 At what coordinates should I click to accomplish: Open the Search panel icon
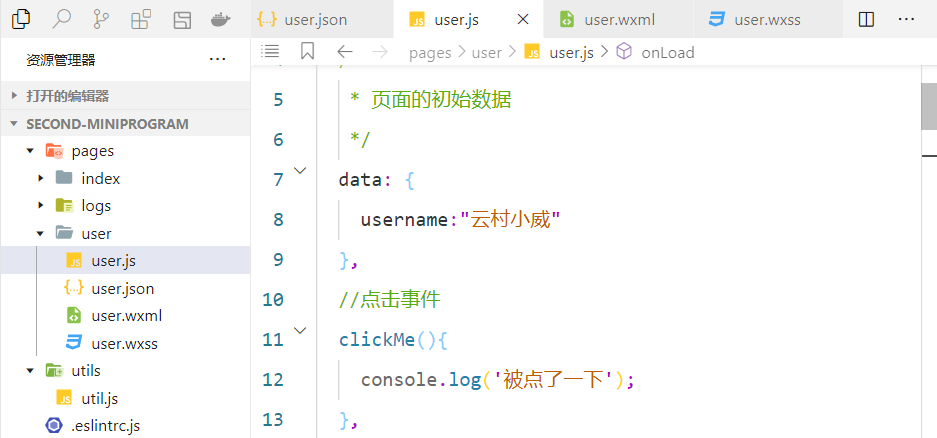click(61, 19)
